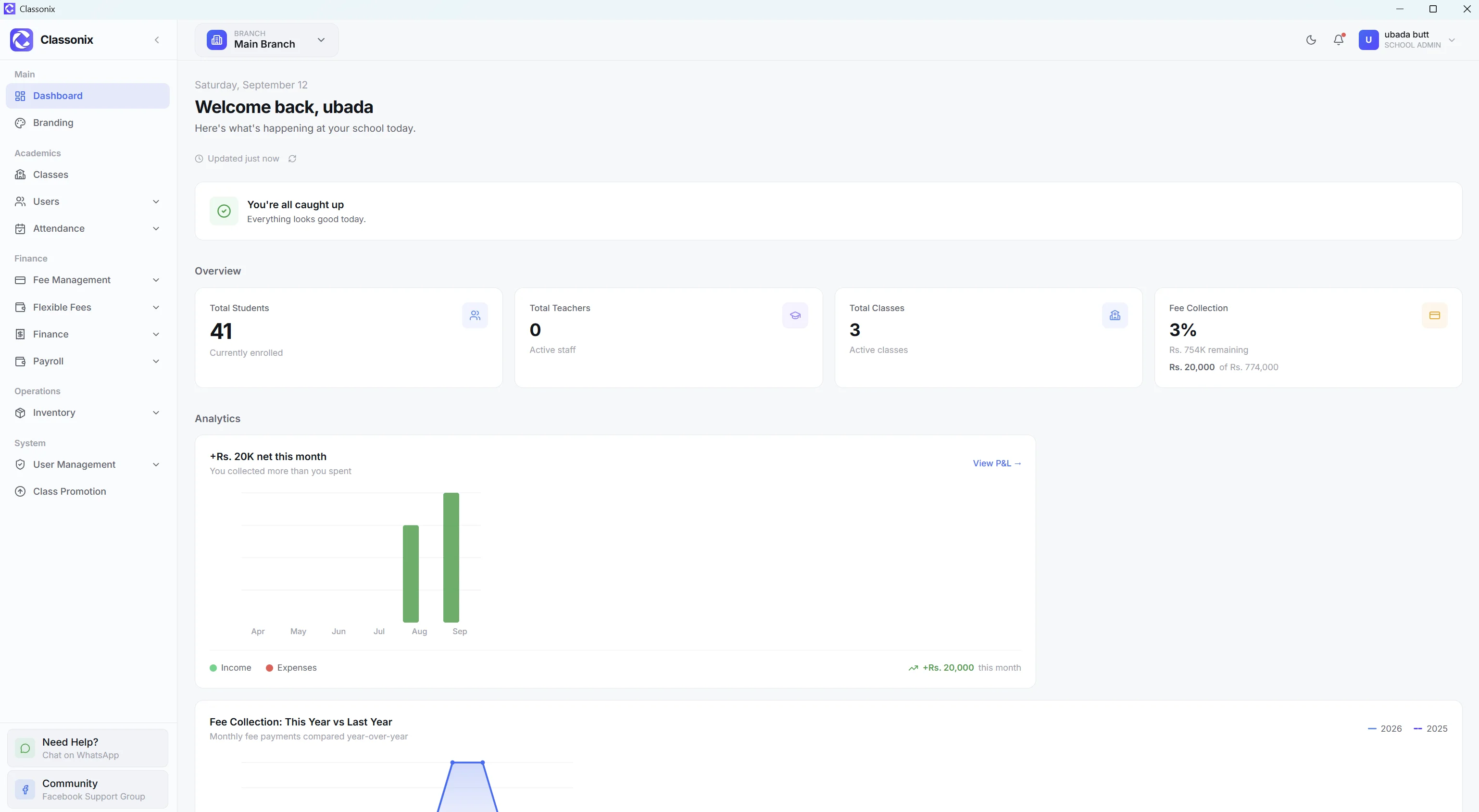The image size is (1479, 812).
Task: Click the View P&L link
Action: tap(997, 463)
